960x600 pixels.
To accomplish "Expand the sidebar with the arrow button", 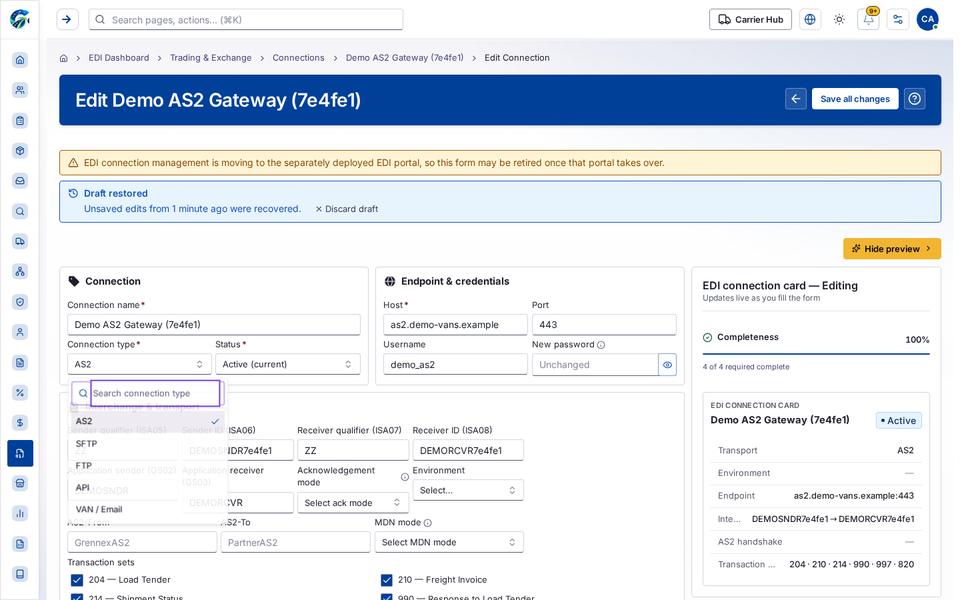I will pyautogui.click(x=67, y=20).
